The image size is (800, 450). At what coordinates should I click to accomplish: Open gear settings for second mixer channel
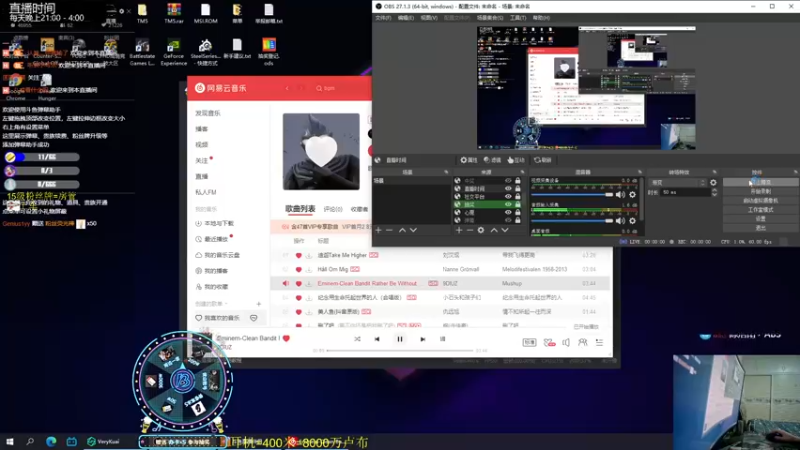tap(633, 221)
